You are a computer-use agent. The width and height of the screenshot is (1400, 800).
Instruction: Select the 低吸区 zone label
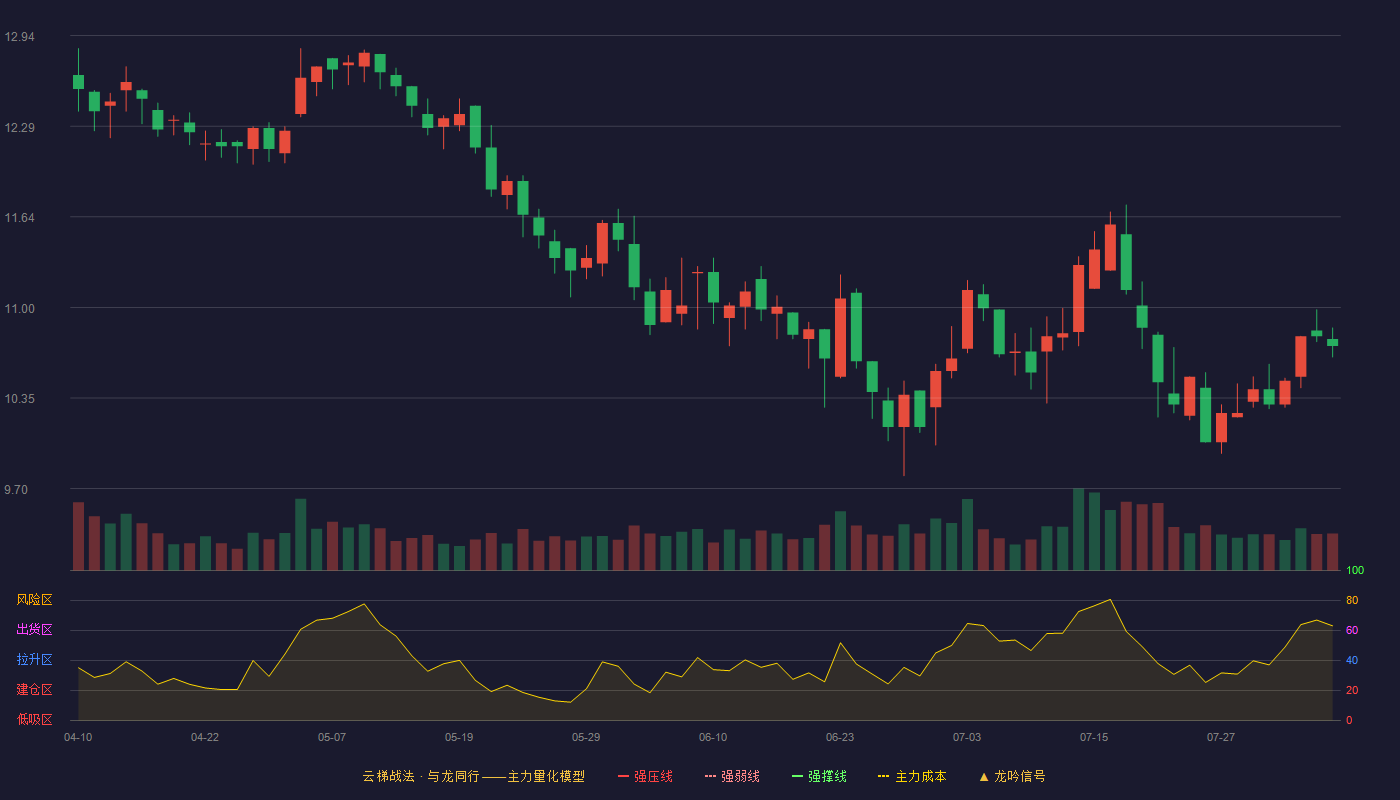point(35,719)
